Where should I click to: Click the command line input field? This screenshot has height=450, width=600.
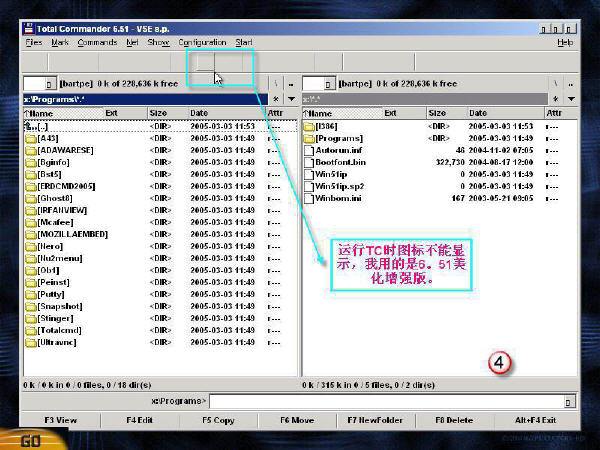(386, 402)
